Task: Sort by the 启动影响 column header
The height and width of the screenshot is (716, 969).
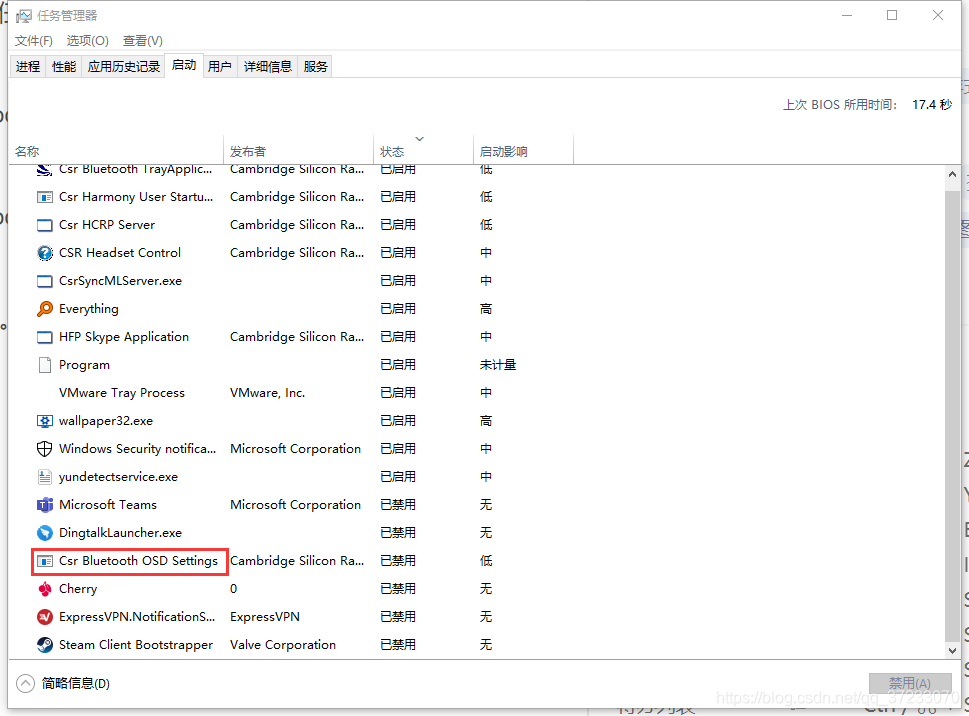Action: pyautogui.click(x=523, y=151)
